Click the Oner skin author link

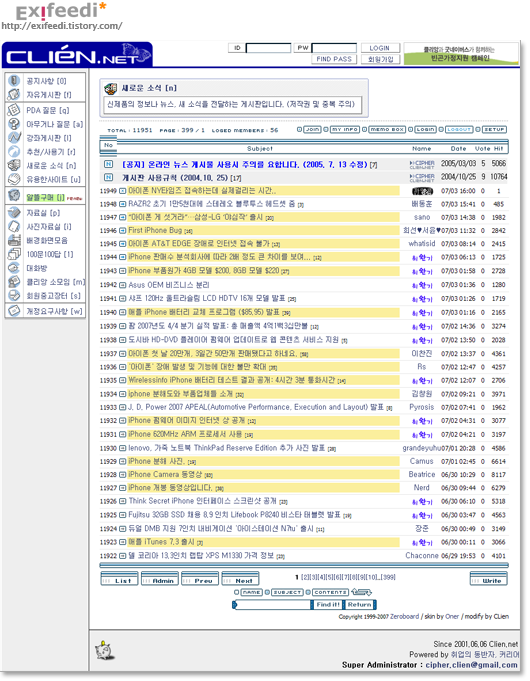pos(452,617)
